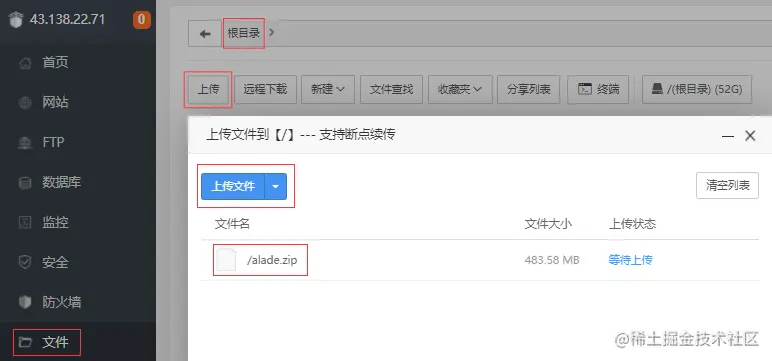Open the 终端 terminal
The width and height of the screenshot is (772, 361).
click(x=598, y=89)
